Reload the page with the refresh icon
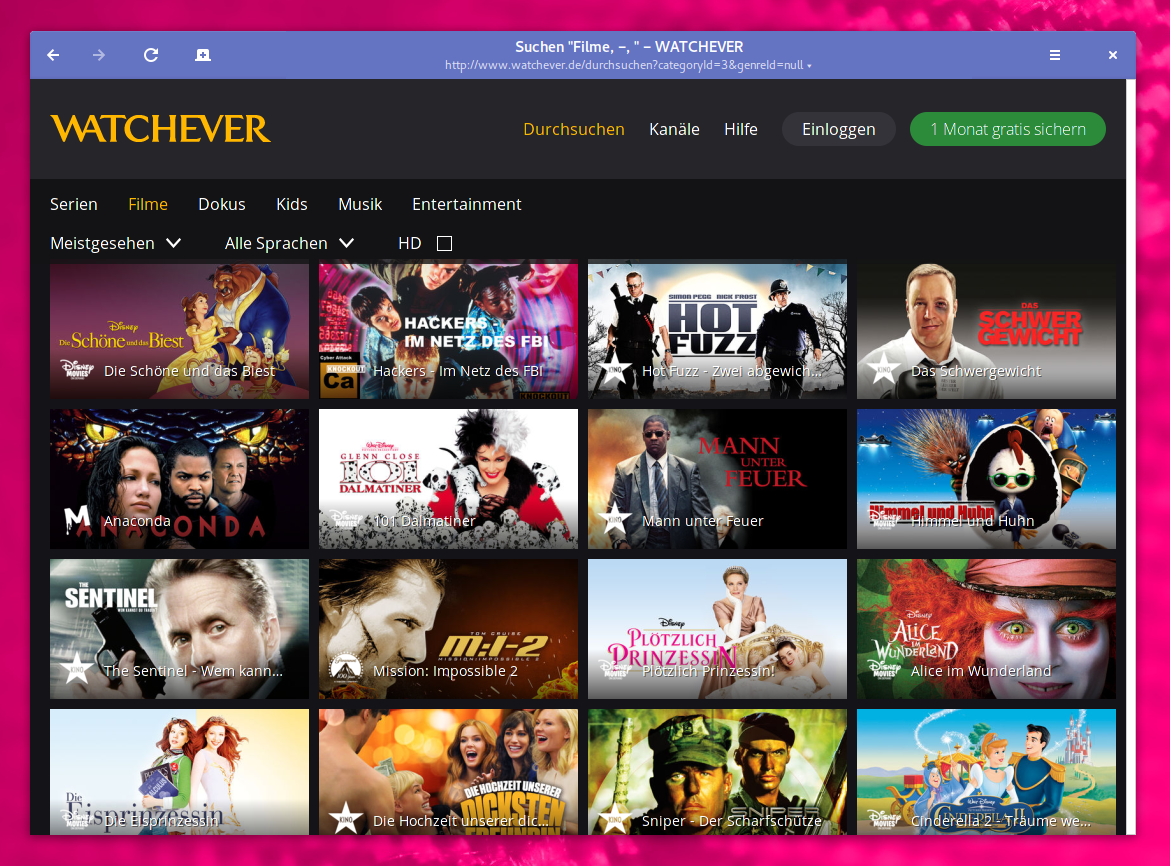The height and width of the screenshot is (866, 1170). [151, 55]
